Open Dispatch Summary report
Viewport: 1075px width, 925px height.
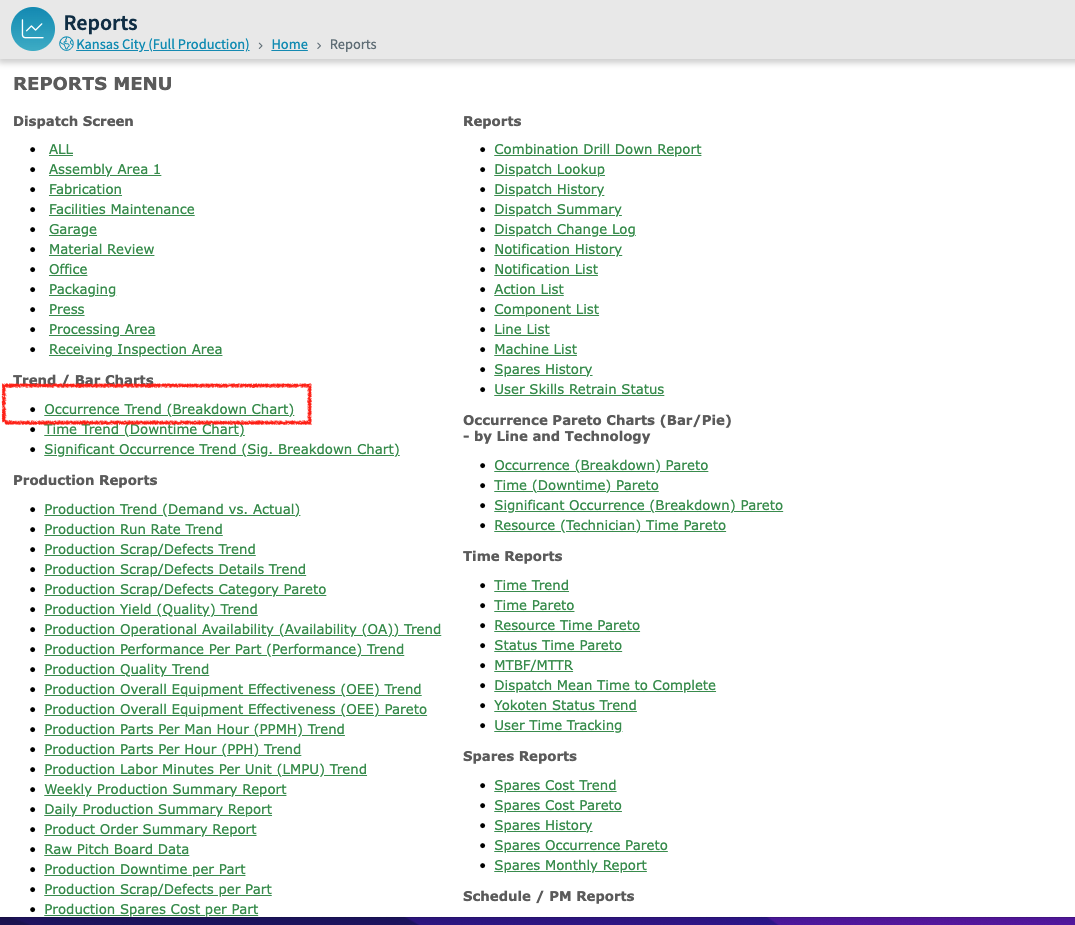[x=558, y=209]
